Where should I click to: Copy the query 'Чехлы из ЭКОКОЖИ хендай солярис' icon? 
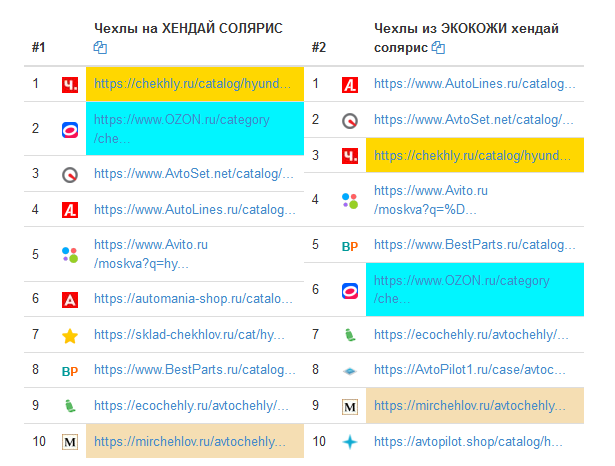pyautogui.click(x=438, y=48)
